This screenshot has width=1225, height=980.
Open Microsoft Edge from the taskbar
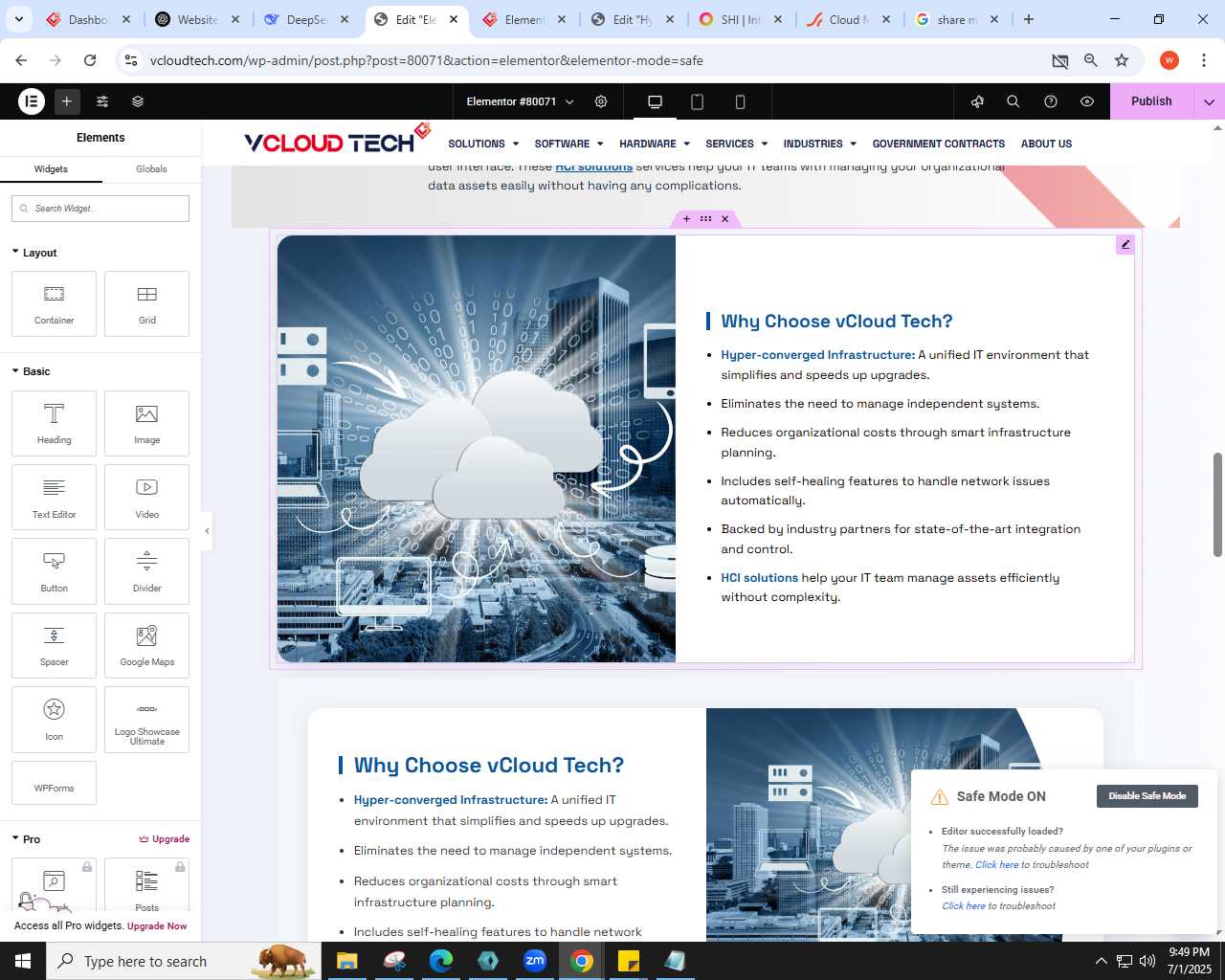point(441,961)
